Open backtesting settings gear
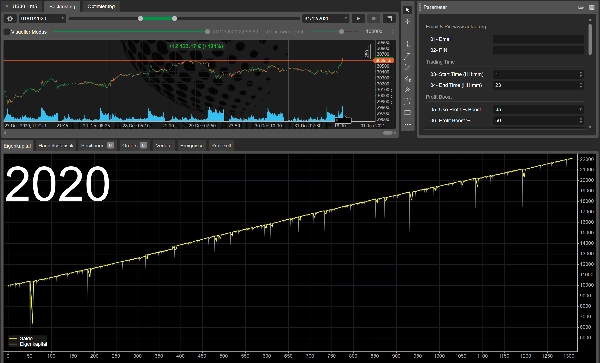This screenshot has height=363, width=600. 10,18
